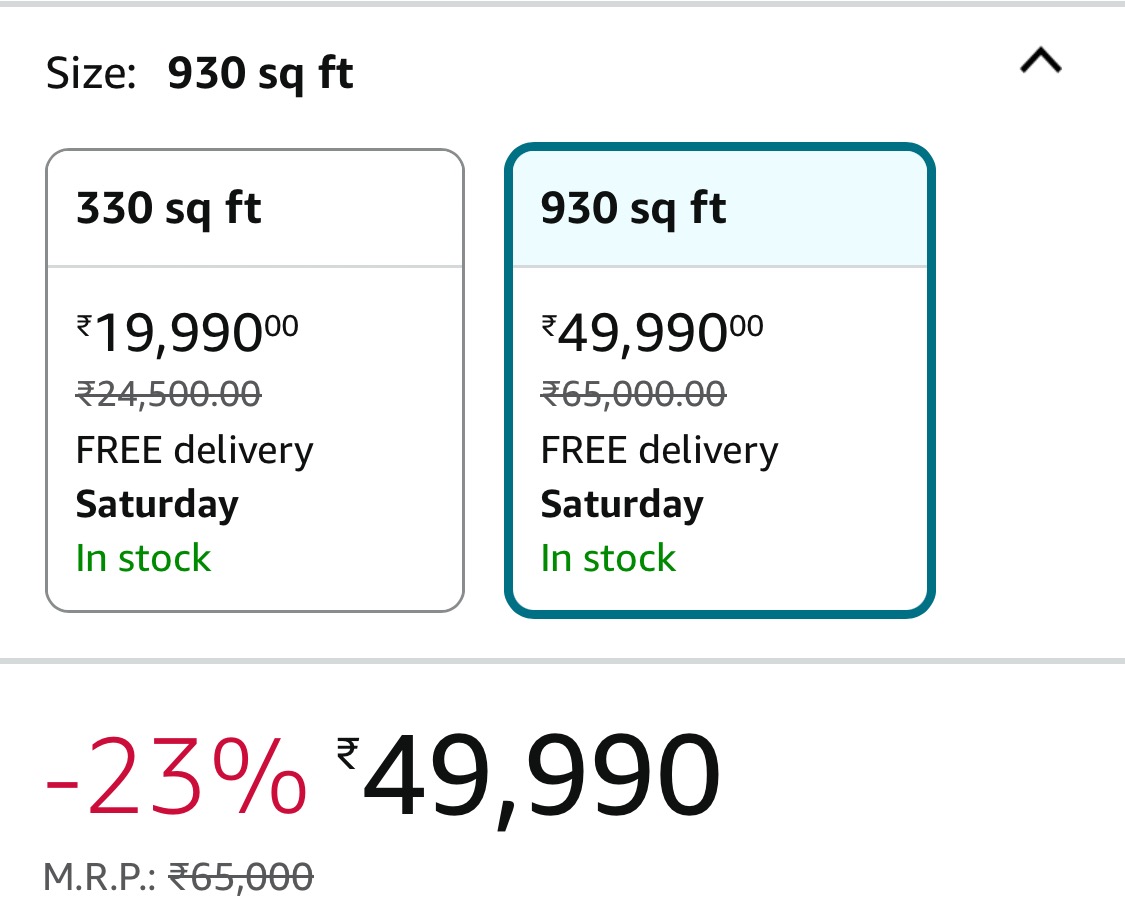Screen dimensions: 1125x922
Task: Select the 330 sq ft size option
Action: (x=255, y=380)
